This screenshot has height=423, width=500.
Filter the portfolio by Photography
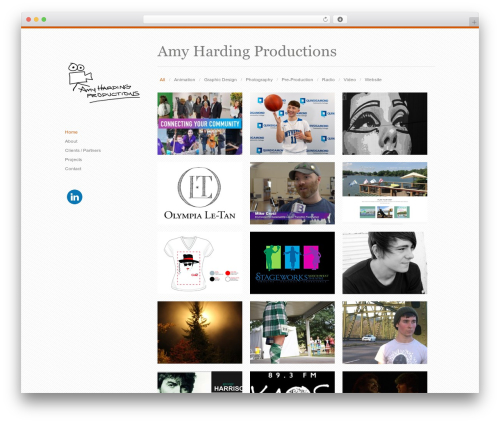[259, 80]
